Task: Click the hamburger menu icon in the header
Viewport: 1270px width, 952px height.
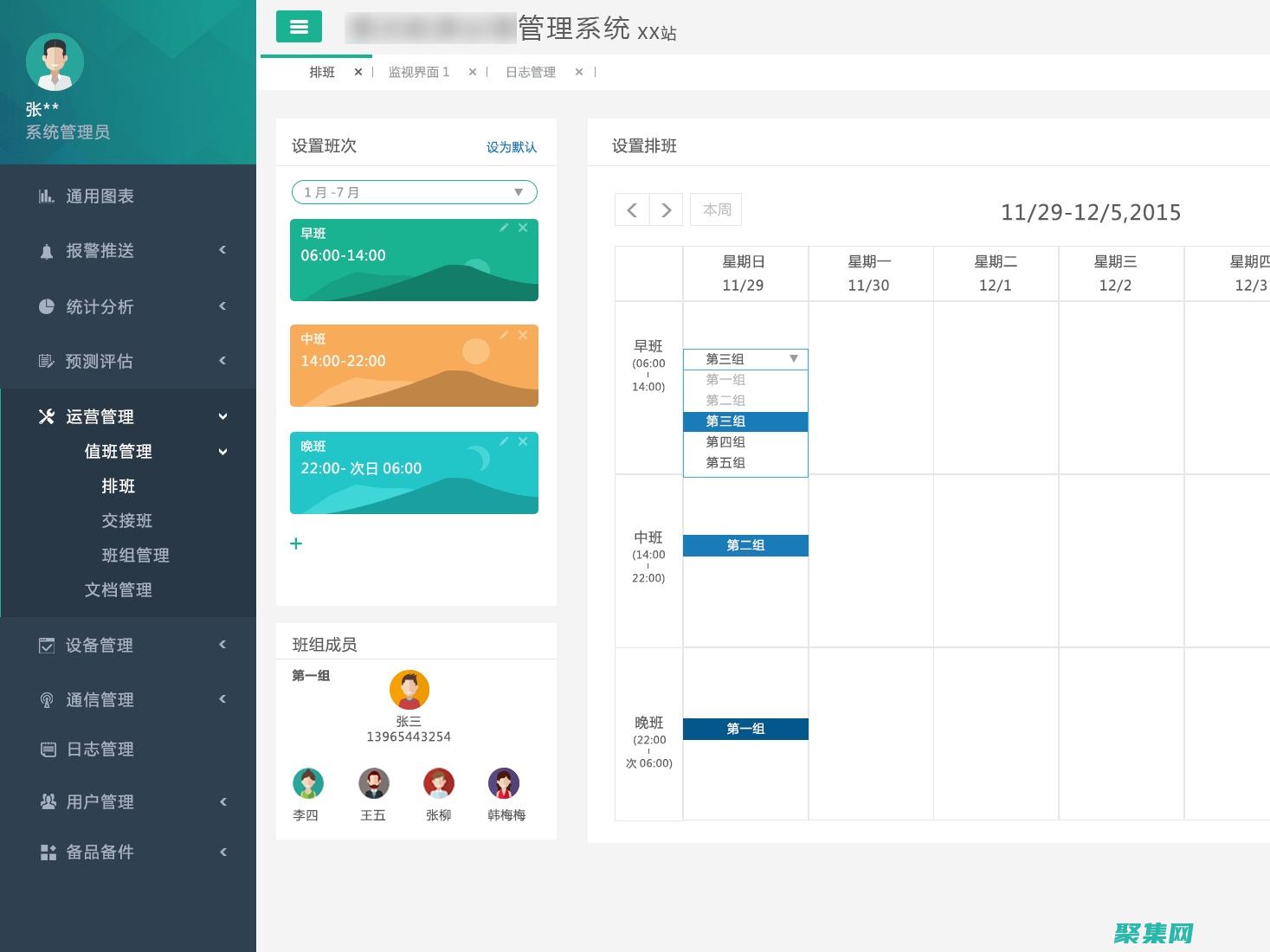Action: pos(298,27)
